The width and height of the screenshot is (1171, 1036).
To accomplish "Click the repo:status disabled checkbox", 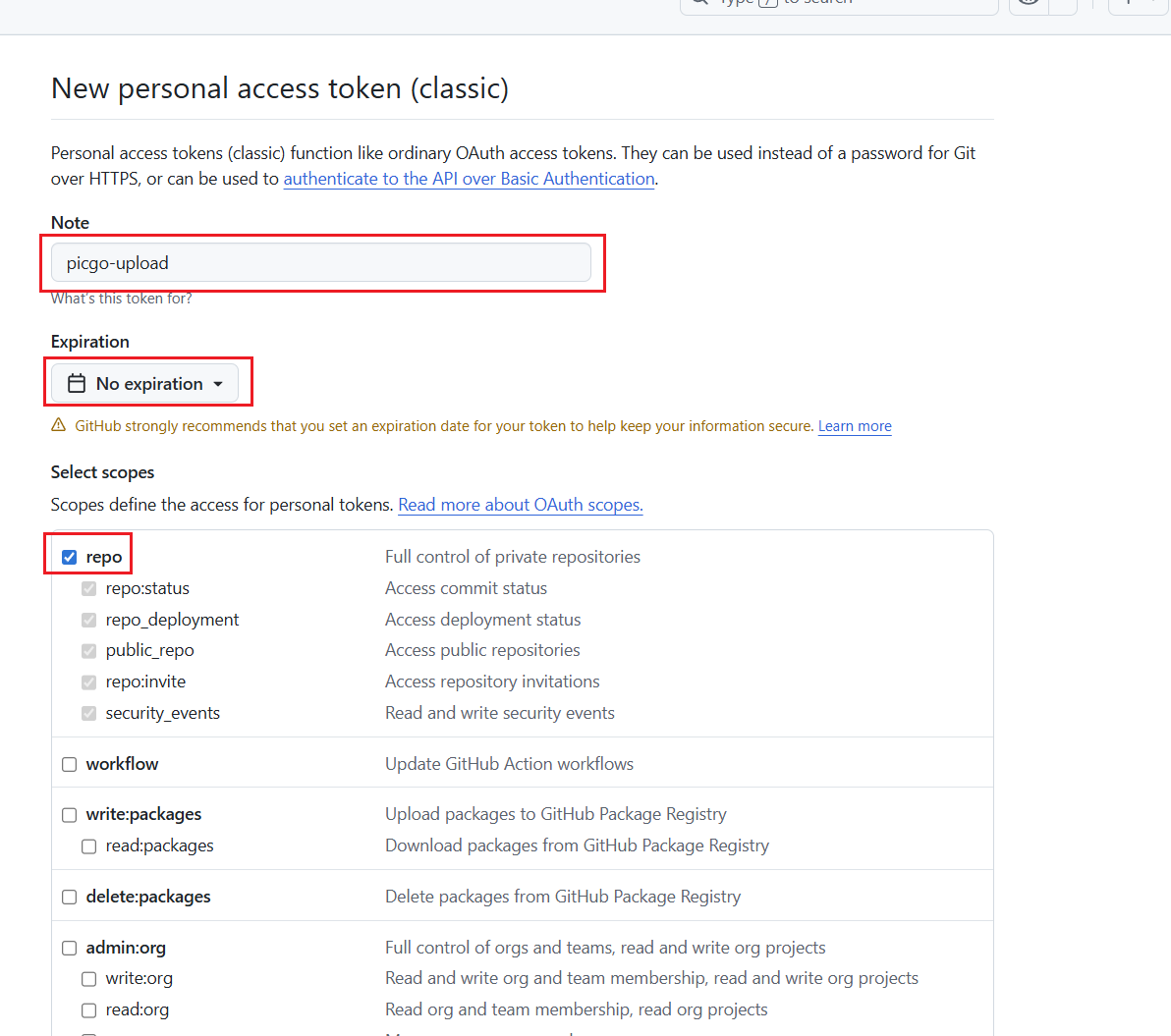I will (89, 589).
